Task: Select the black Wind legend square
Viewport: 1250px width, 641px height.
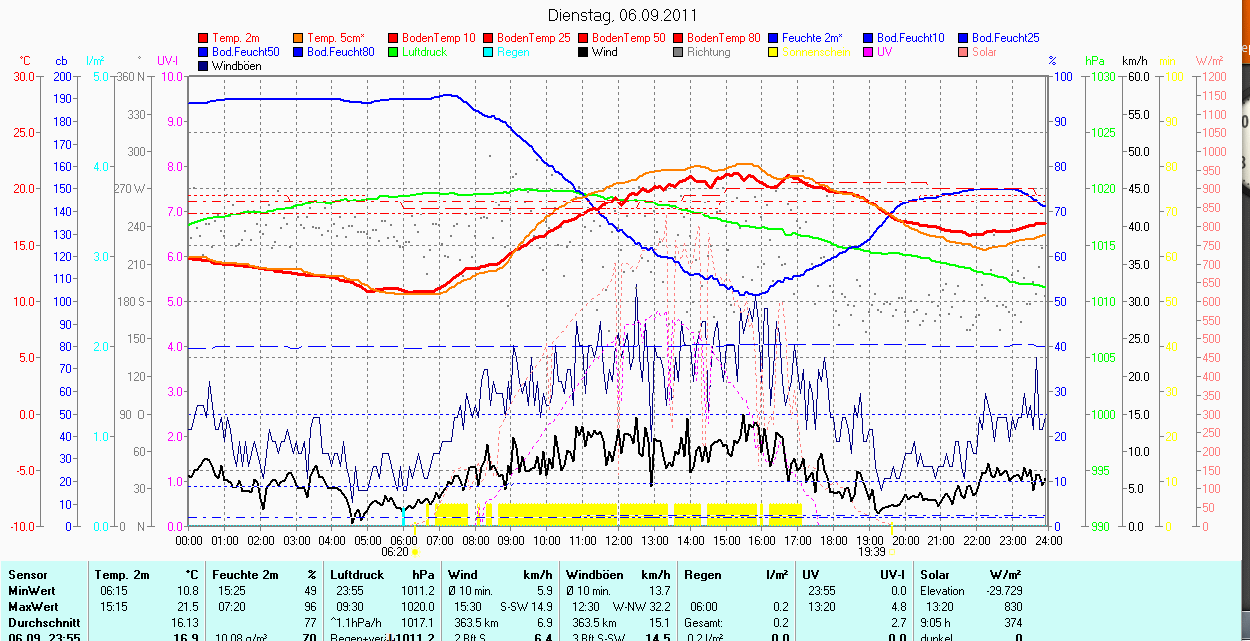Action: (582, 52)
